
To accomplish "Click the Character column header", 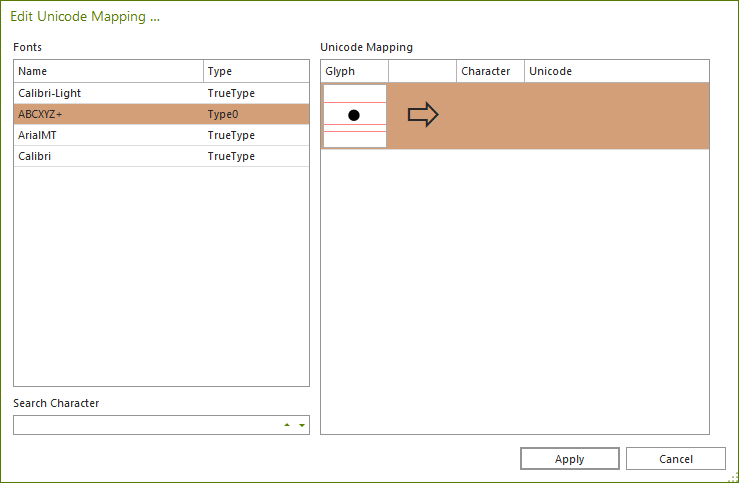I will point(490,71).
